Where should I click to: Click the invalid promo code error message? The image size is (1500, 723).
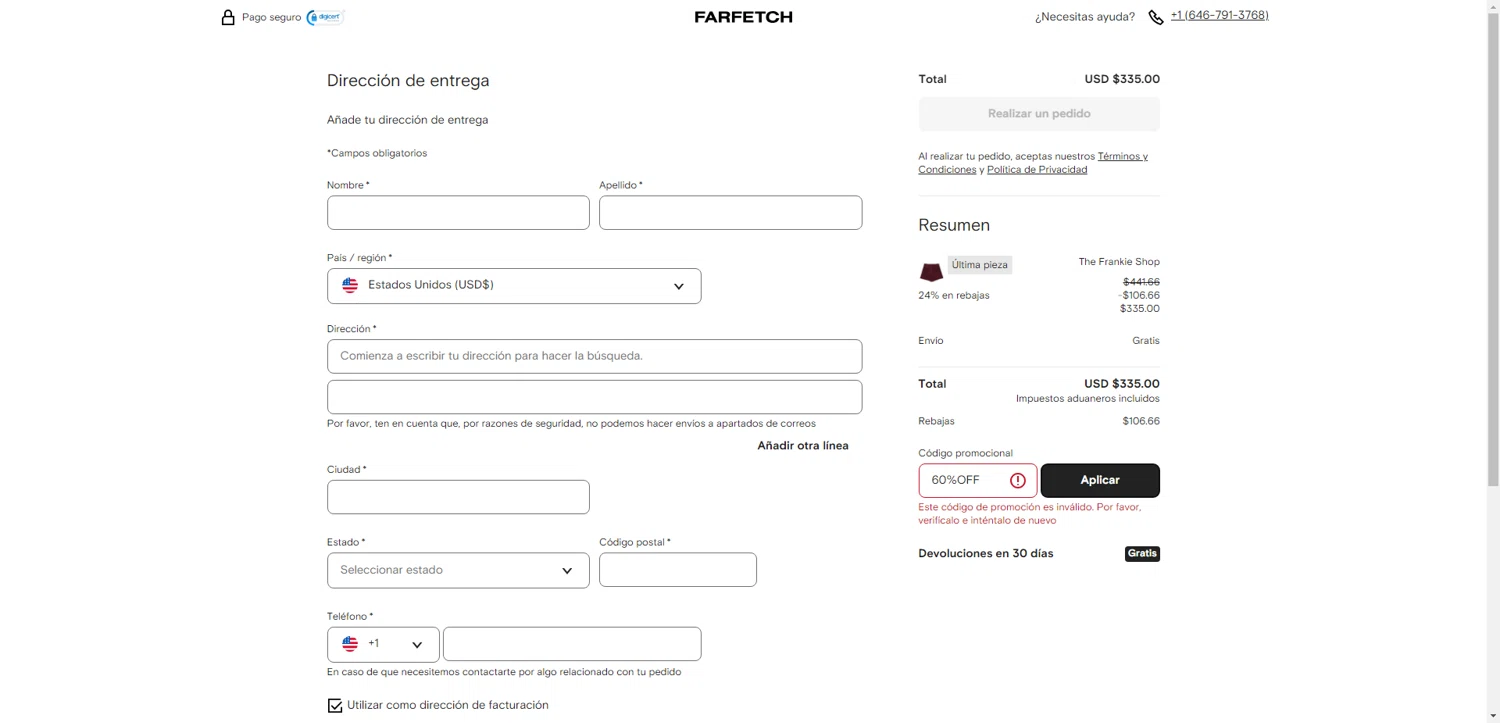coord(1030,514)
